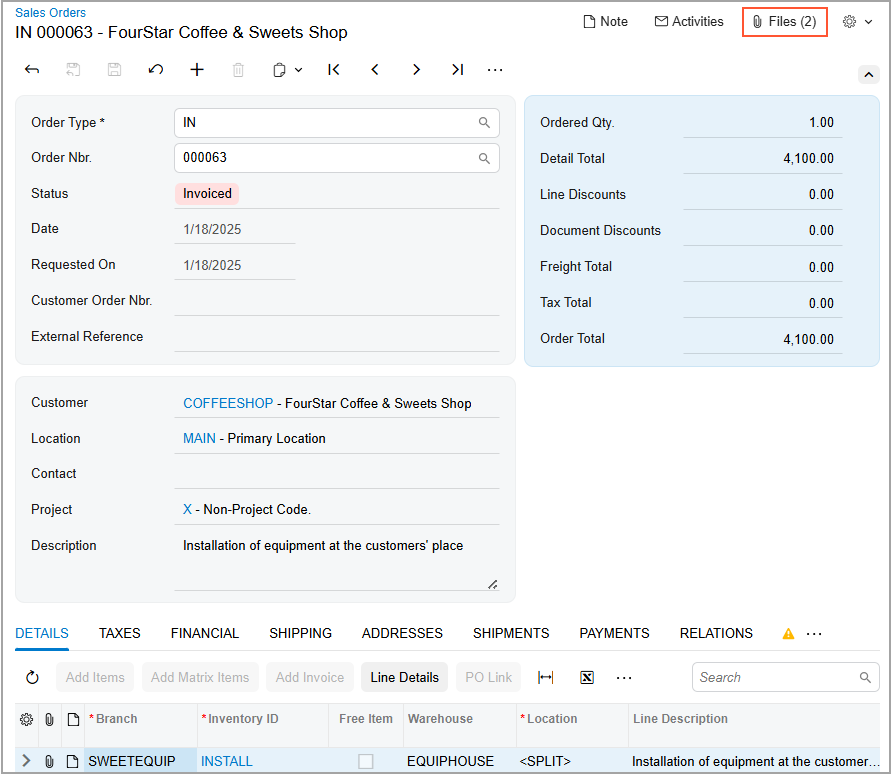Add new record with plus icon

coord(197,70)
